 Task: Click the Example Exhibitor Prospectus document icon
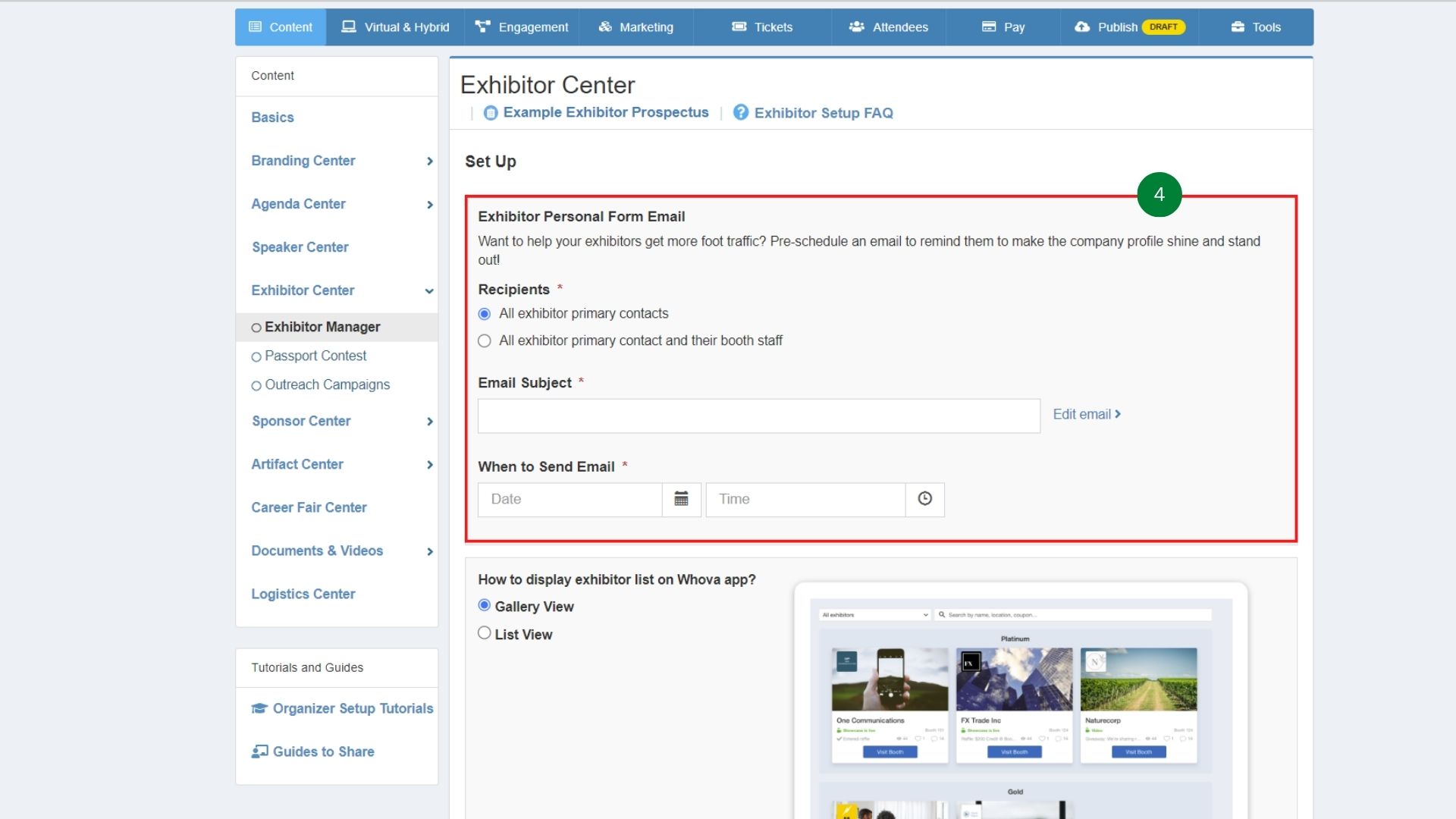click(x=491, y=113)
